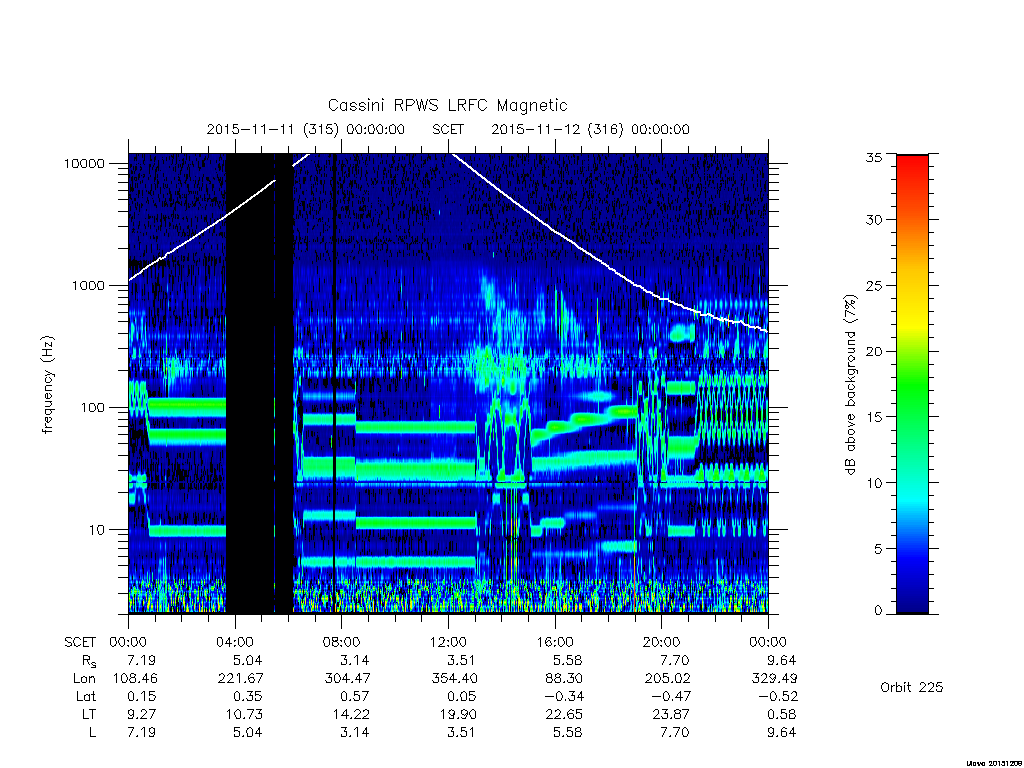This screenshot has width=1024, height=768.
Task: Click local time value 0.58
Action: [781, 714]
